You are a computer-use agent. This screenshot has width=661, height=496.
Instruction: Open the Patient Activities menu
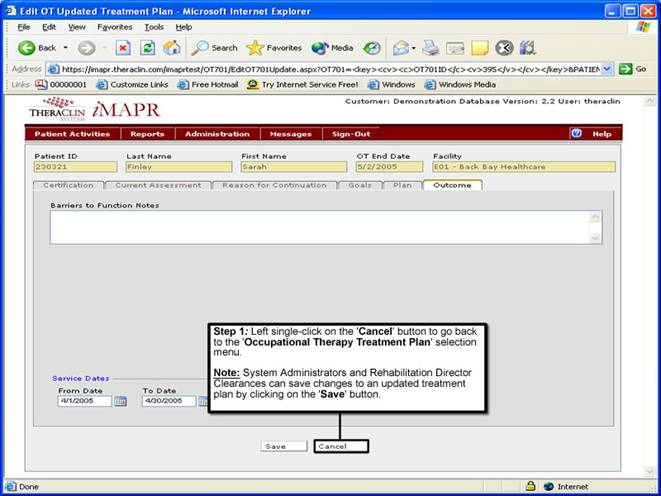[x=72, y=133]
